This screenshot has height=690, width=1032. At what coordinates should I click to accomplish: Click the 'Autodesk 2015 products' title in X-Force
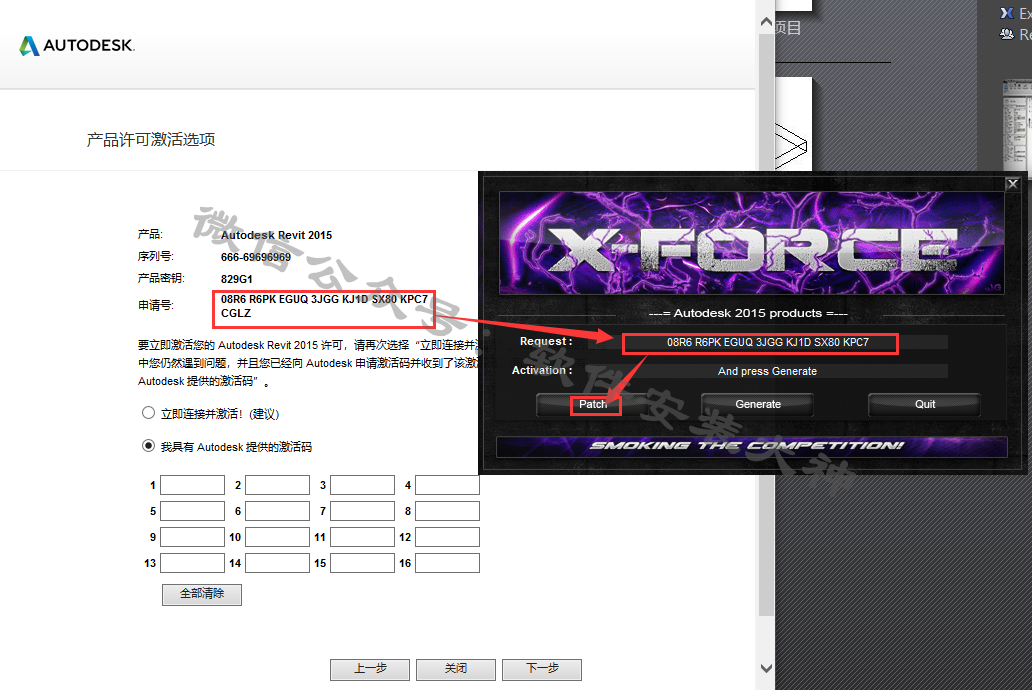click(x=748, y=313)
